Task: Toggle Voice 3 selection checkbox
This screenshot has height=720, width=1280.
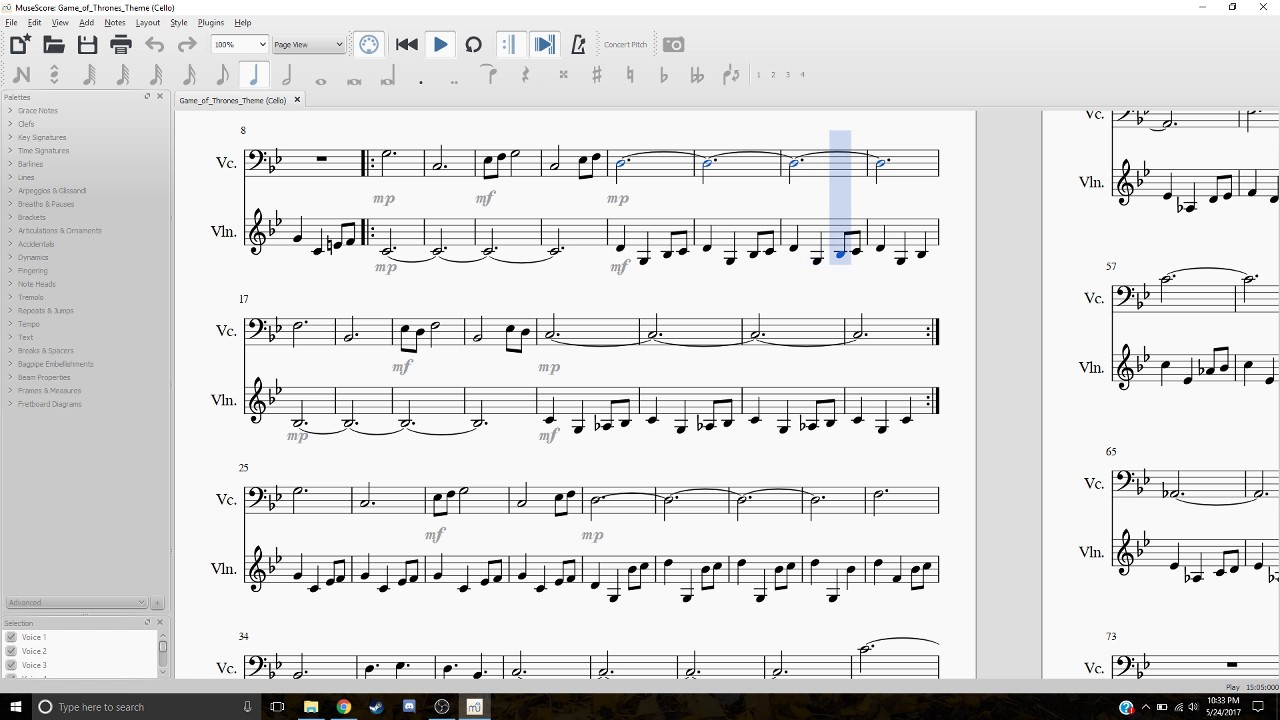Action: click(11, 665)
